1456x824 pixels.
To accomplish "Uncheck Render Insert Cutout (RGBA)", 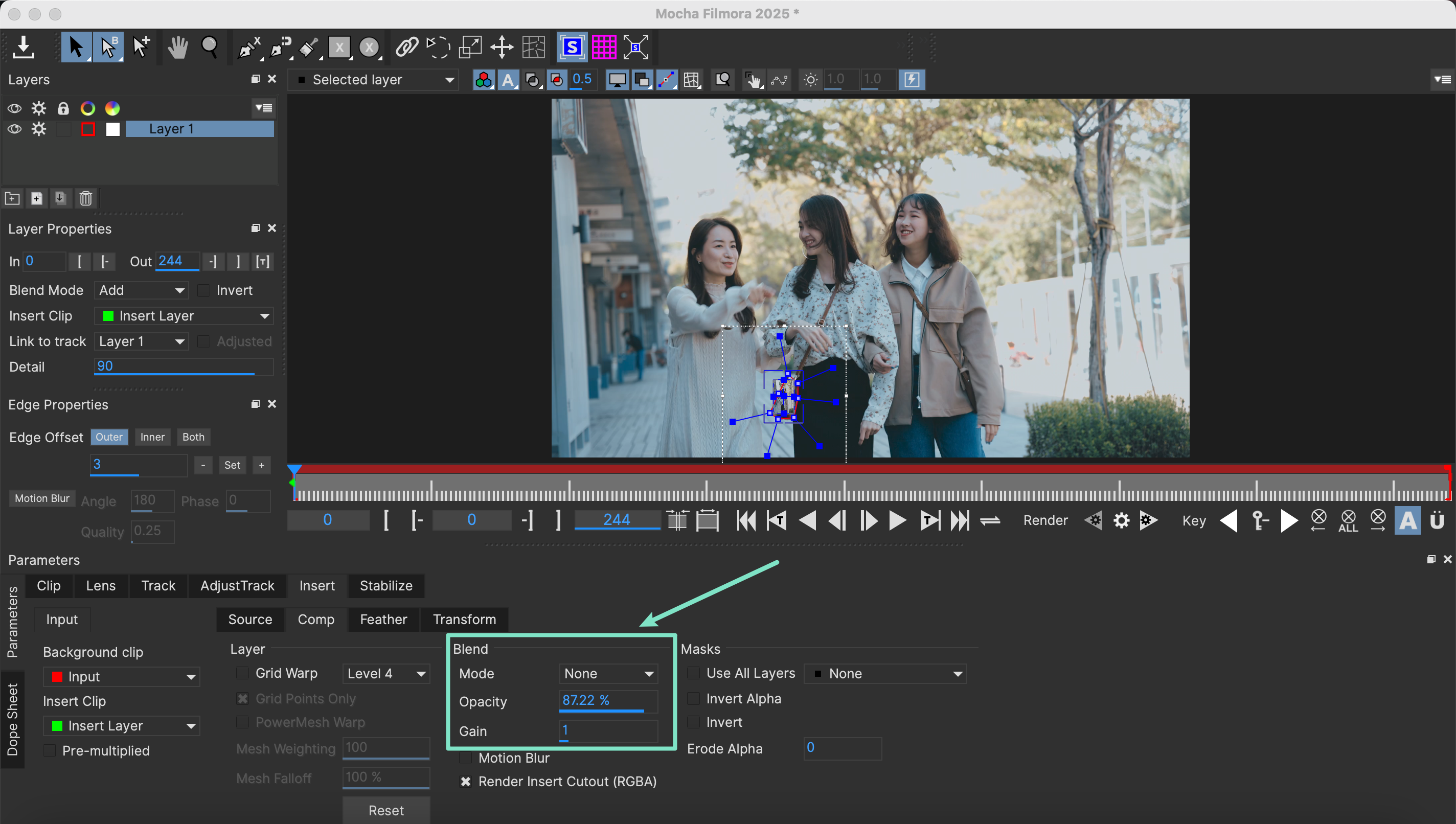I will coord(465,782).
